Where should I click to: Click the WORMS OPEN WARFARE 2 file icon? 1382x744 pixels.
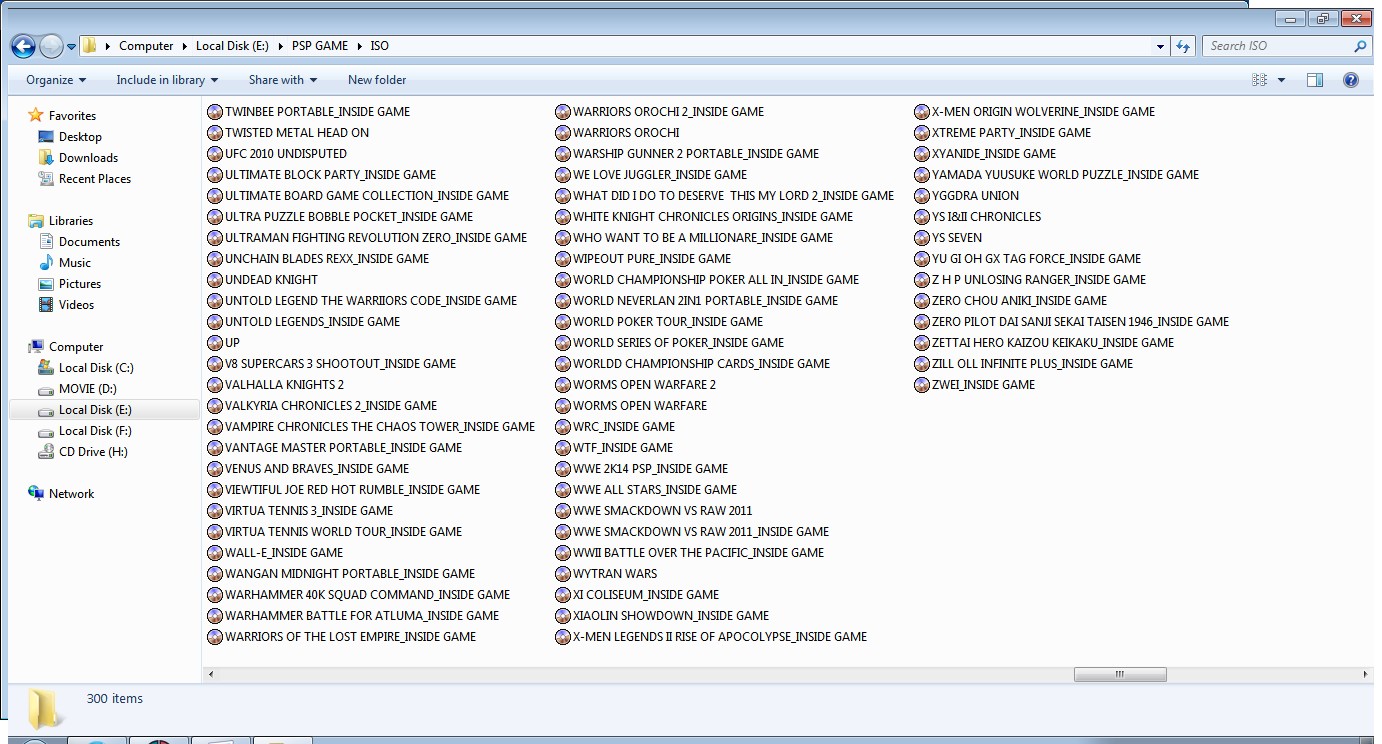[563, 385]
